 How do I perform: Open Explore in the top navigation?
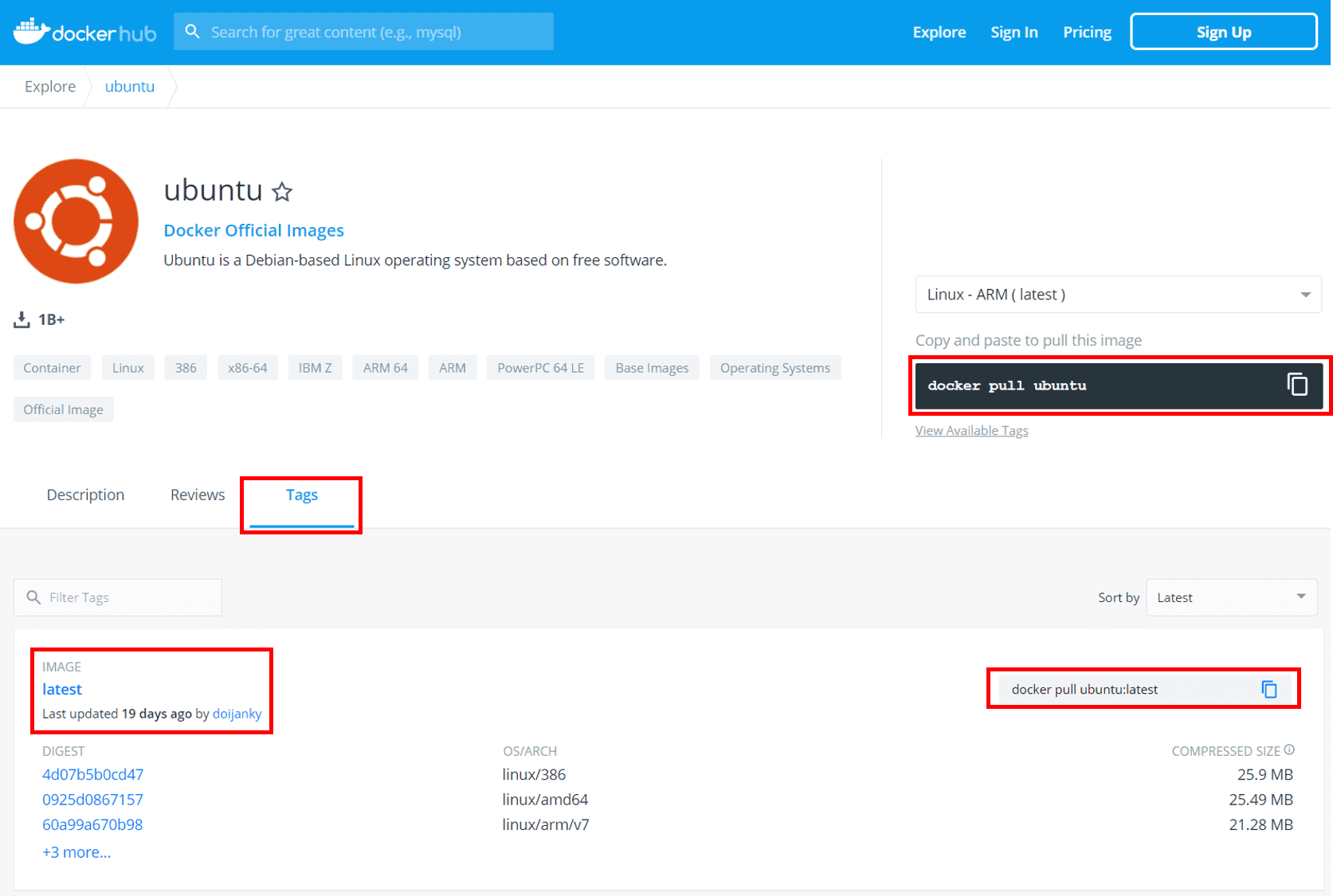pyautogui.click(x=939, y=33)
